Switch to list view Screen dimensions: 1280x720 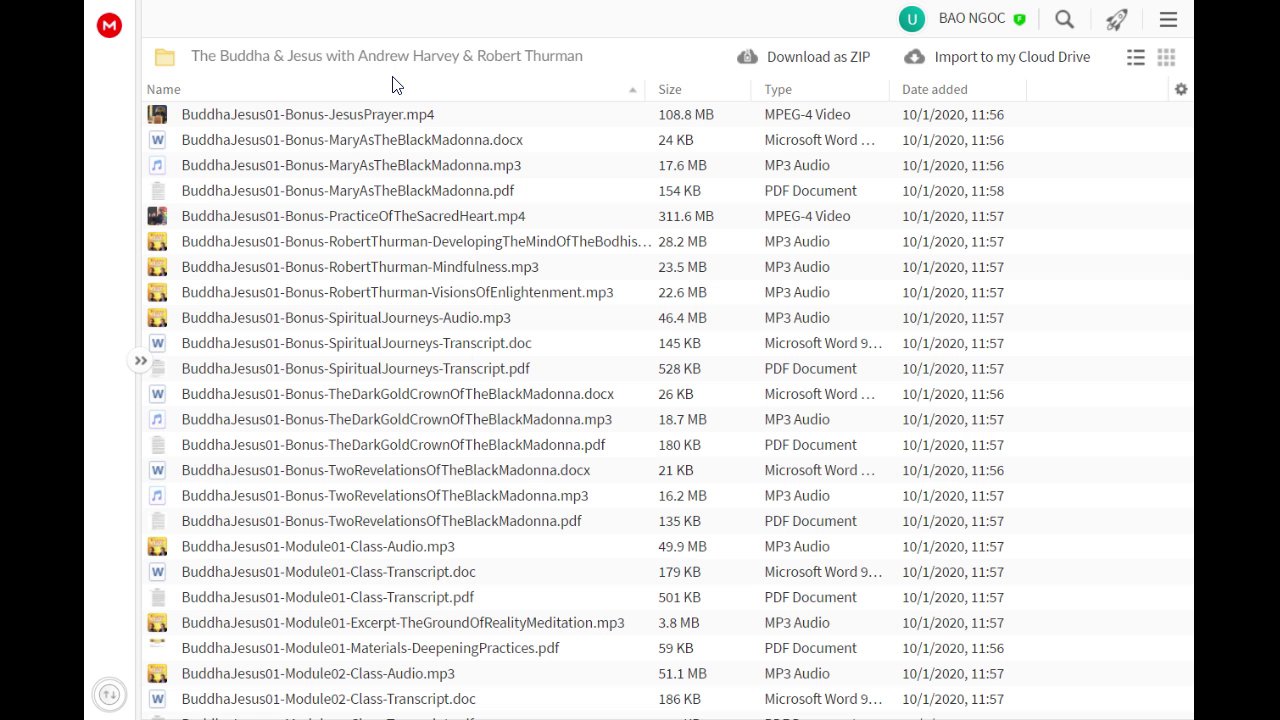pos(1136,57)
